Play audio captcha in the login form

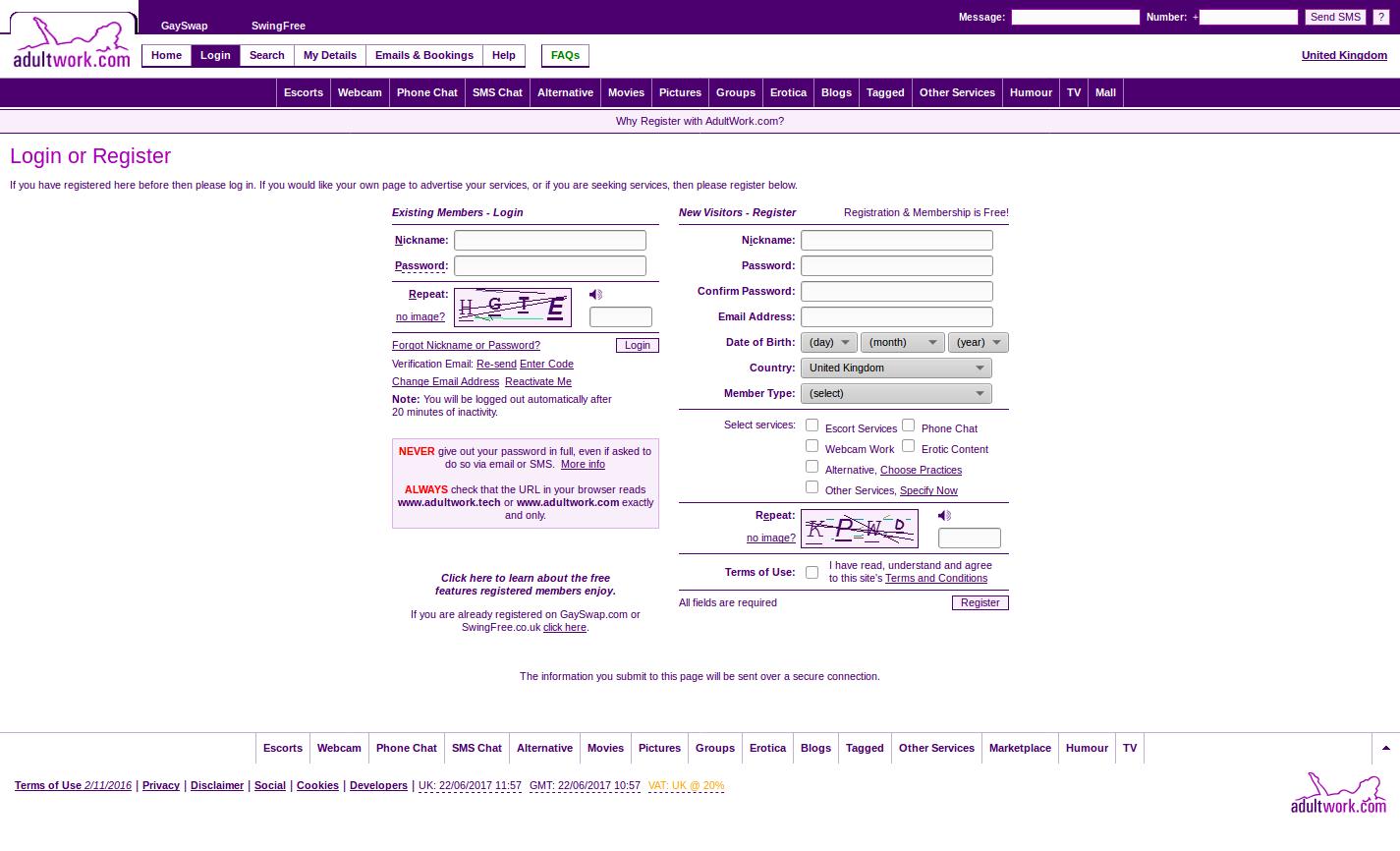click(x=595, y=295)
